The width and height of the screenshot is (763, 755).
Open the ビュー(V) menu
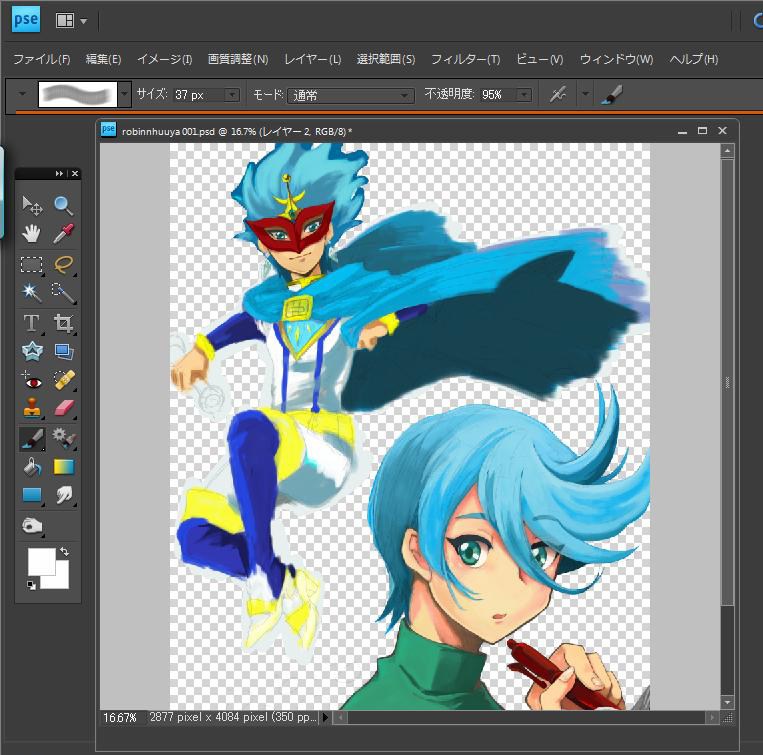pyautogui.click(x=540, y=59)
